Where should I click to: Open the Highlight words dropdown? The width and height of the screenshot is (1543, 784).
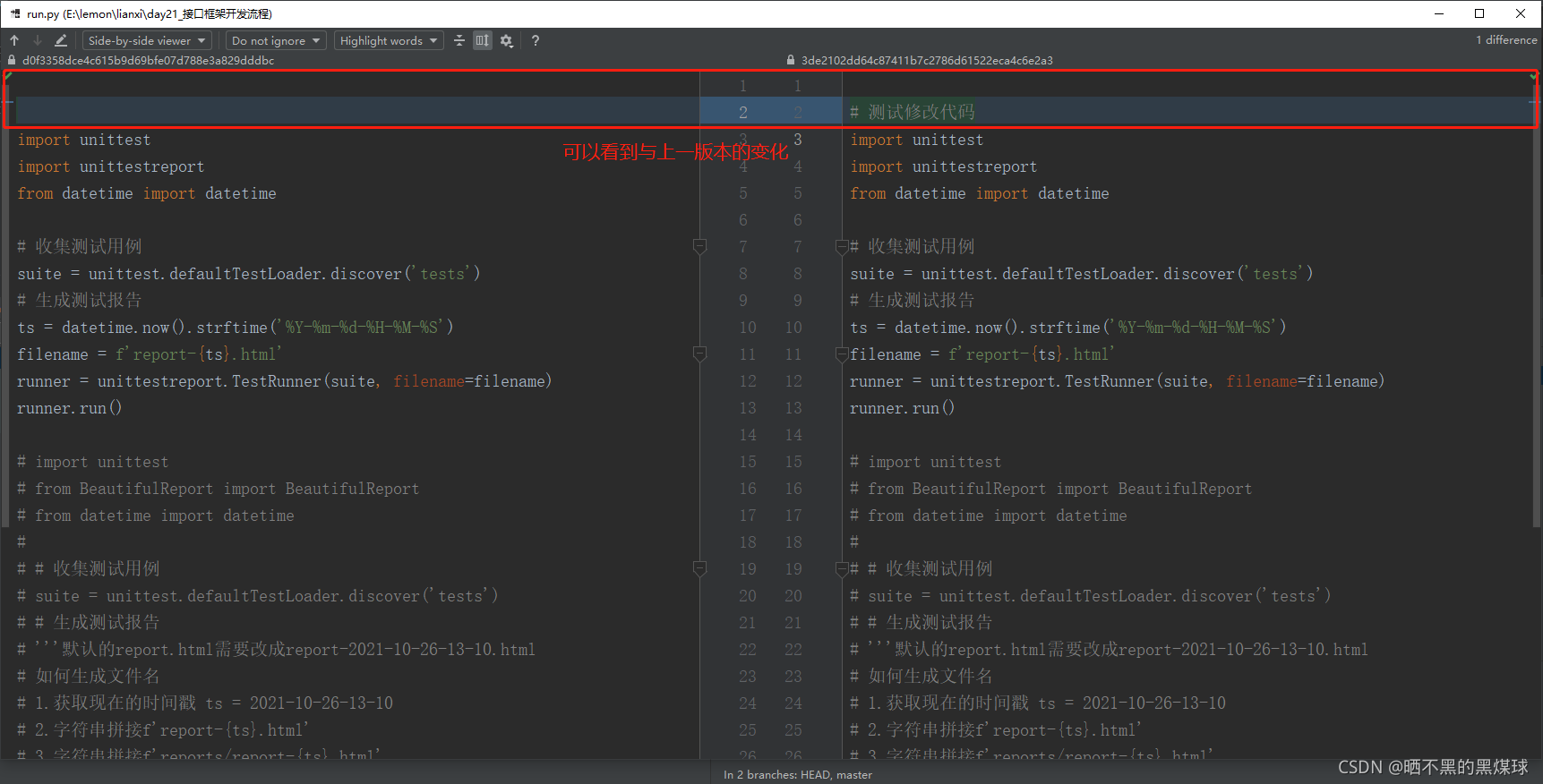click(389, 40)
